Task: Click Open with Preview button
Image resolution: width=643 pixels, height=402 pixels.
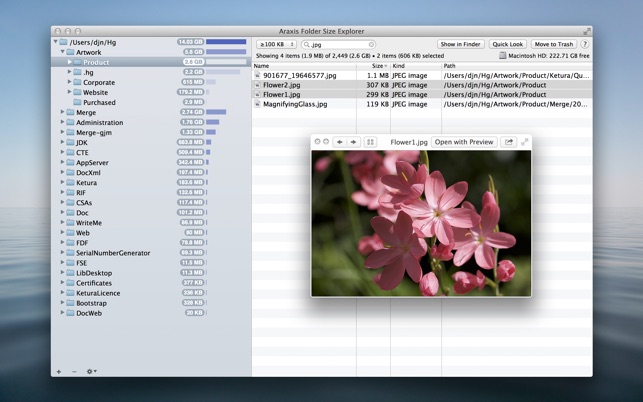Action: (x=463, y=142)
